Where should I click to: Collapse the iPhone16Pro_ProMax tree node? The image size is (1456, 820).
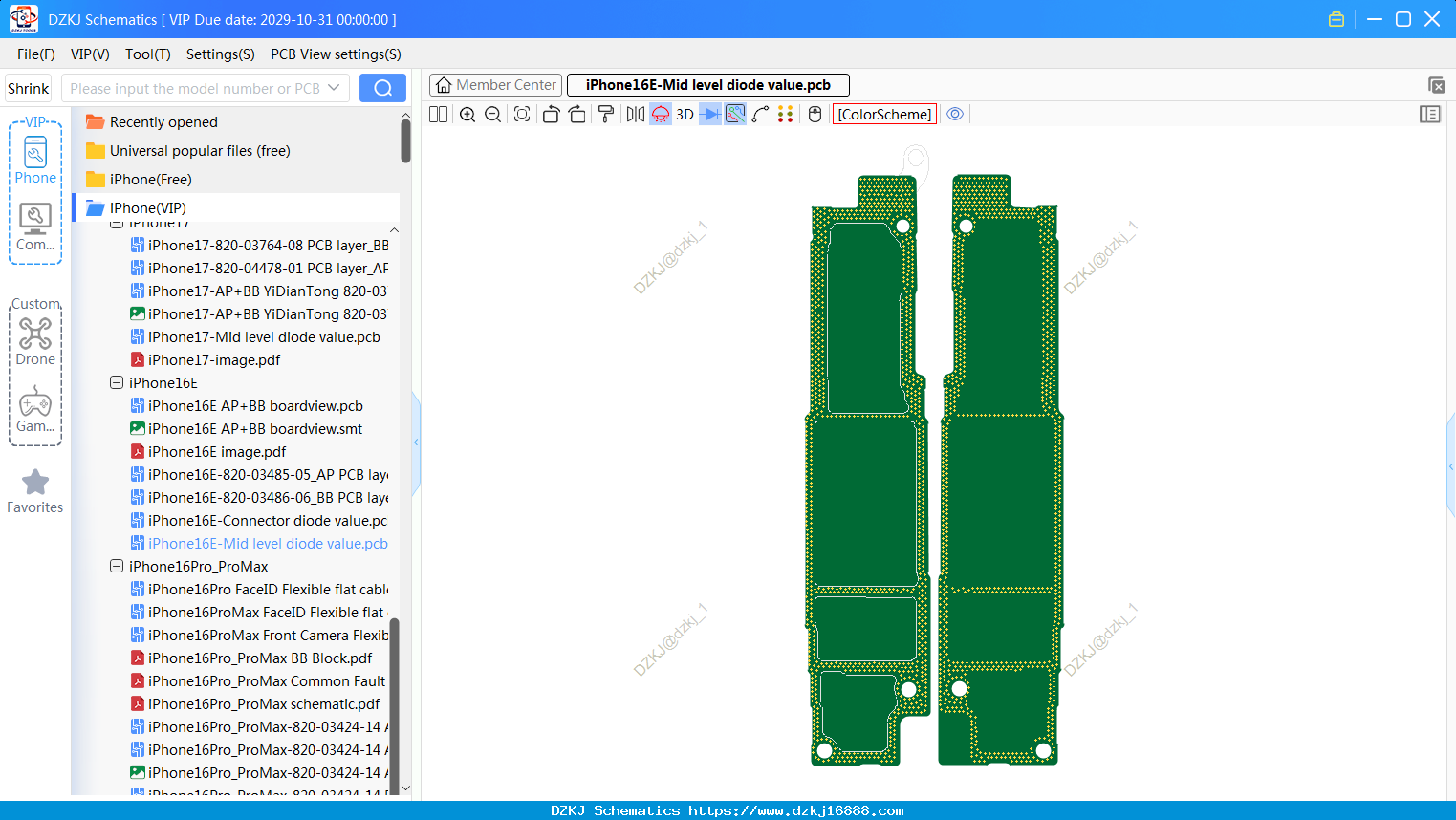click(117, 566)
